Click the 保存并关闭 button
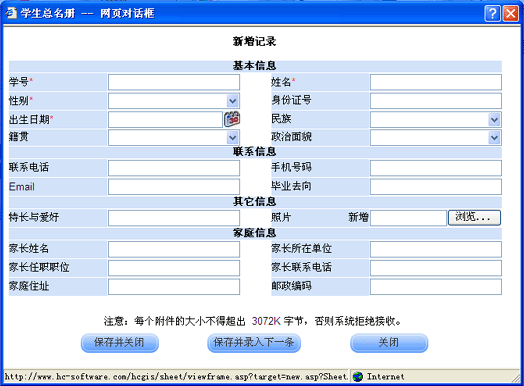 (x=120, y=343)
